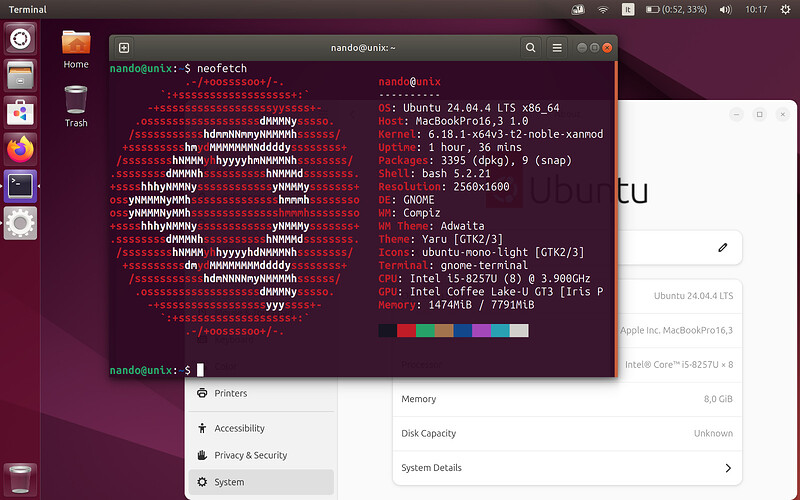Open the leftmost top bar tray indicator
The height and width of the screenshot is (500, 800).
pos(578,10)
